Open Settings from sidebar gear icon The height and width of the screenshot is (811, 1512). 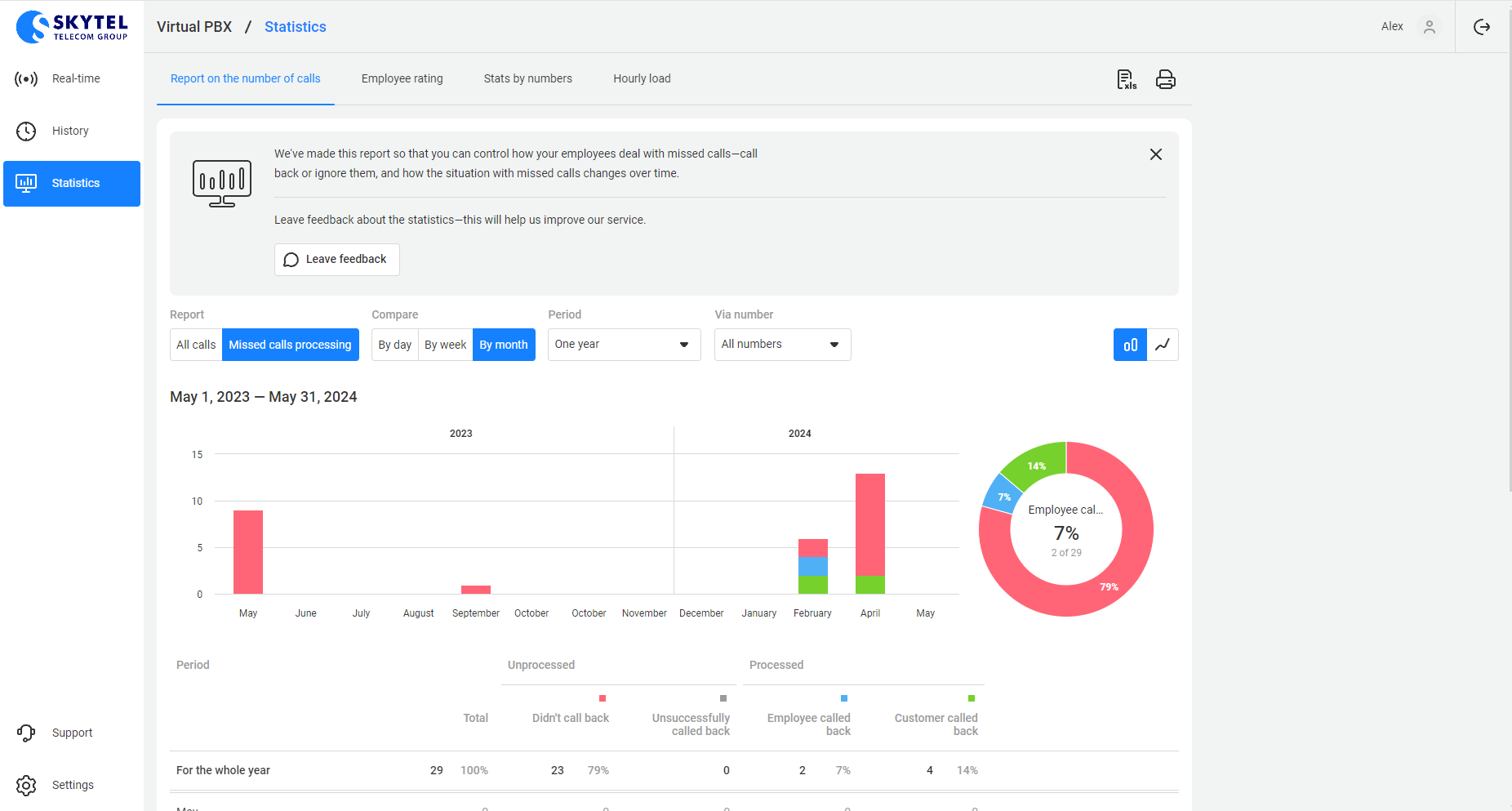(26, 785)
